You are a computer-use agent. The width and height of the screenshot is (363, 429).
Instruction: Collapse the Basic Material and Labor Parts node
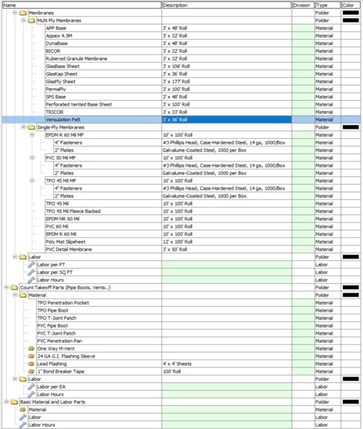(6, 402)
